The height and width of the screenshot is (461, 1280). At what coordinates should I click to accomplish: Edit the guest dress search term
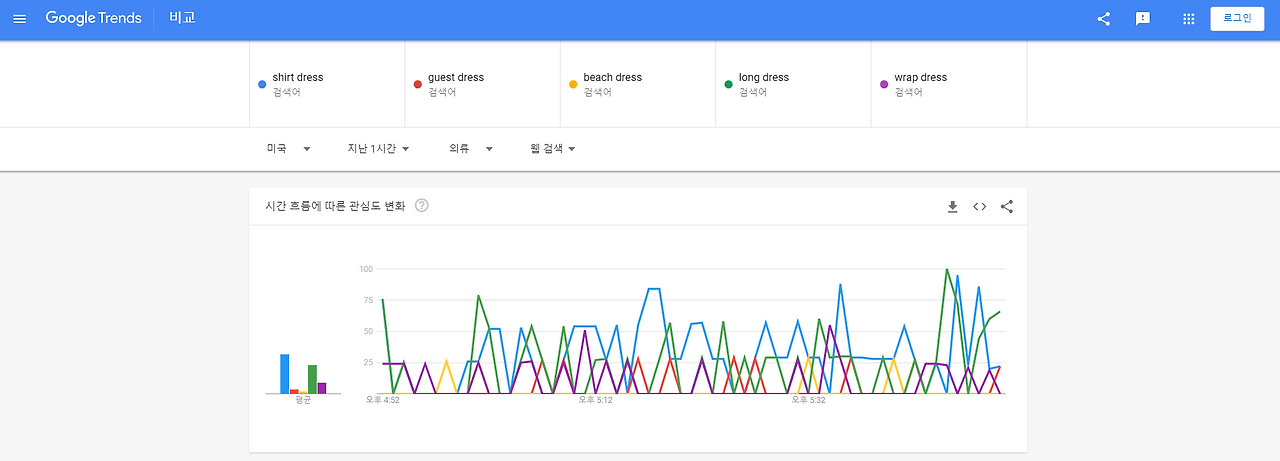pyautogui.click(x=483, y=84)
